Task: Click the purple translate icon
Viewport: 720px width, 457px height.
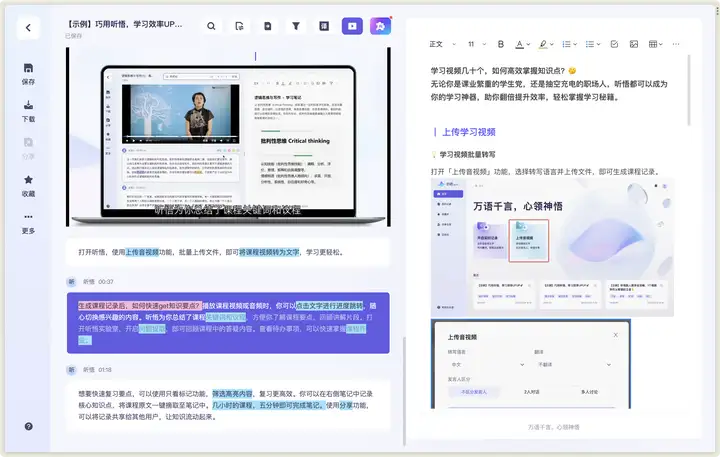Action: tap(380, 26)
